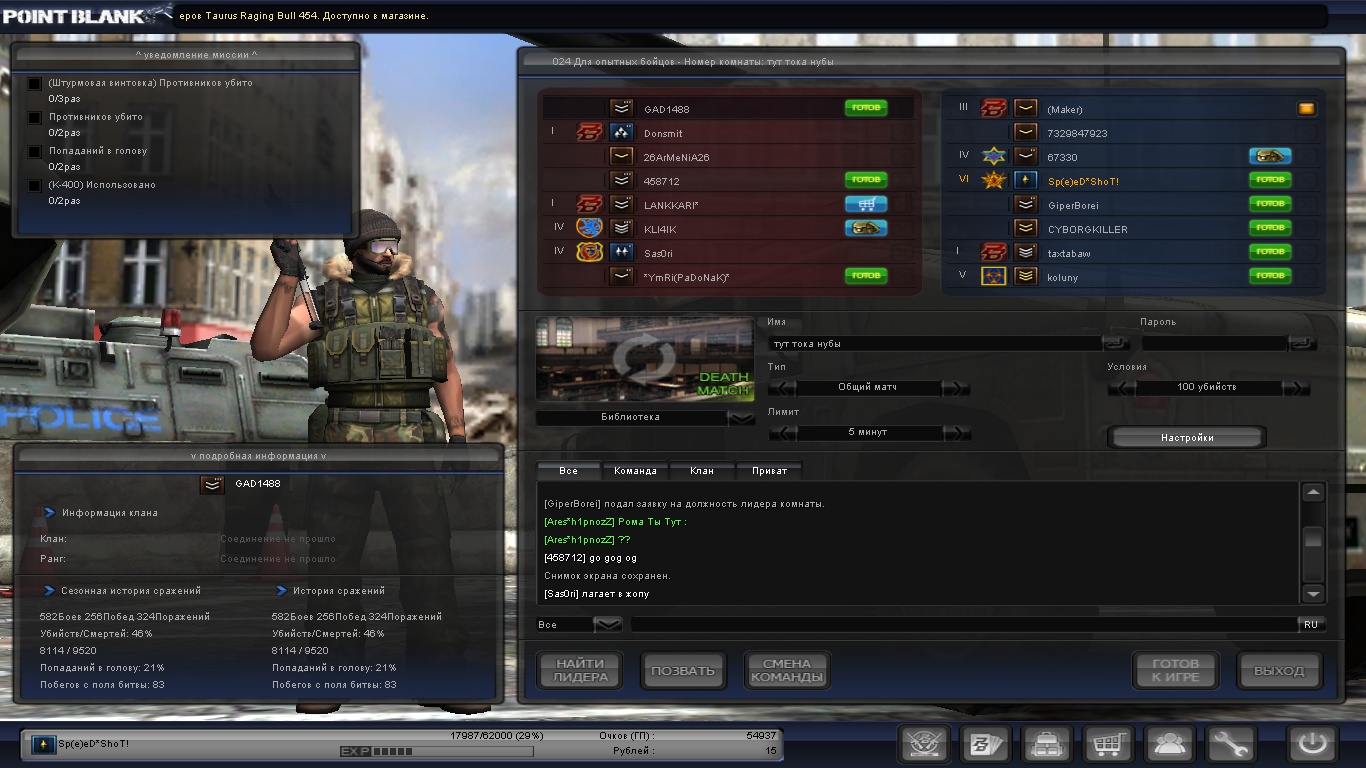Click the star clan badge next to 67330
This screenshot has height=768, width=1366.
(994, 156)
